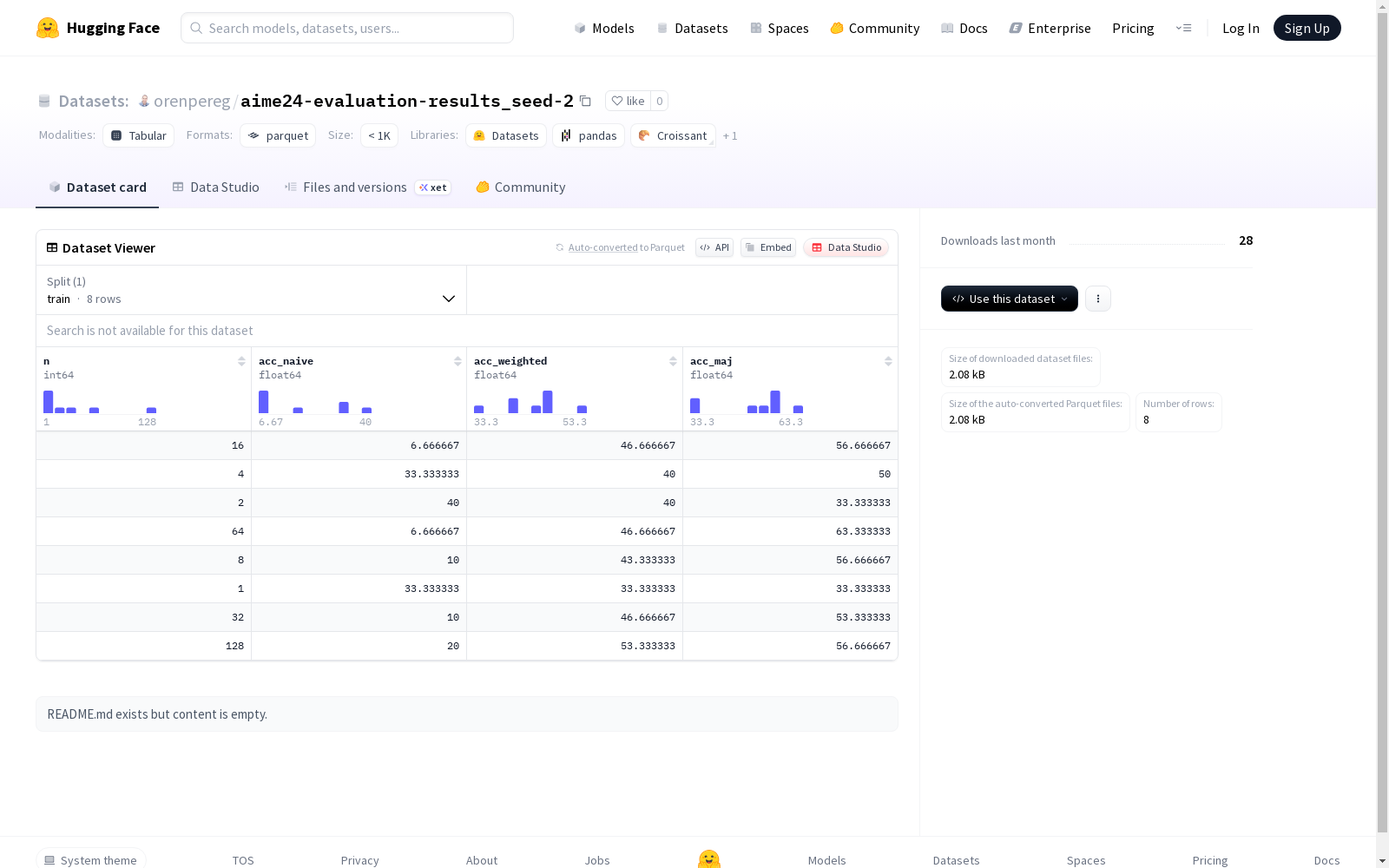Image resolution: width=1389 pixels, height=868 pixels.
Task: Open the Privacy footer link
Action: pos(360,860)
